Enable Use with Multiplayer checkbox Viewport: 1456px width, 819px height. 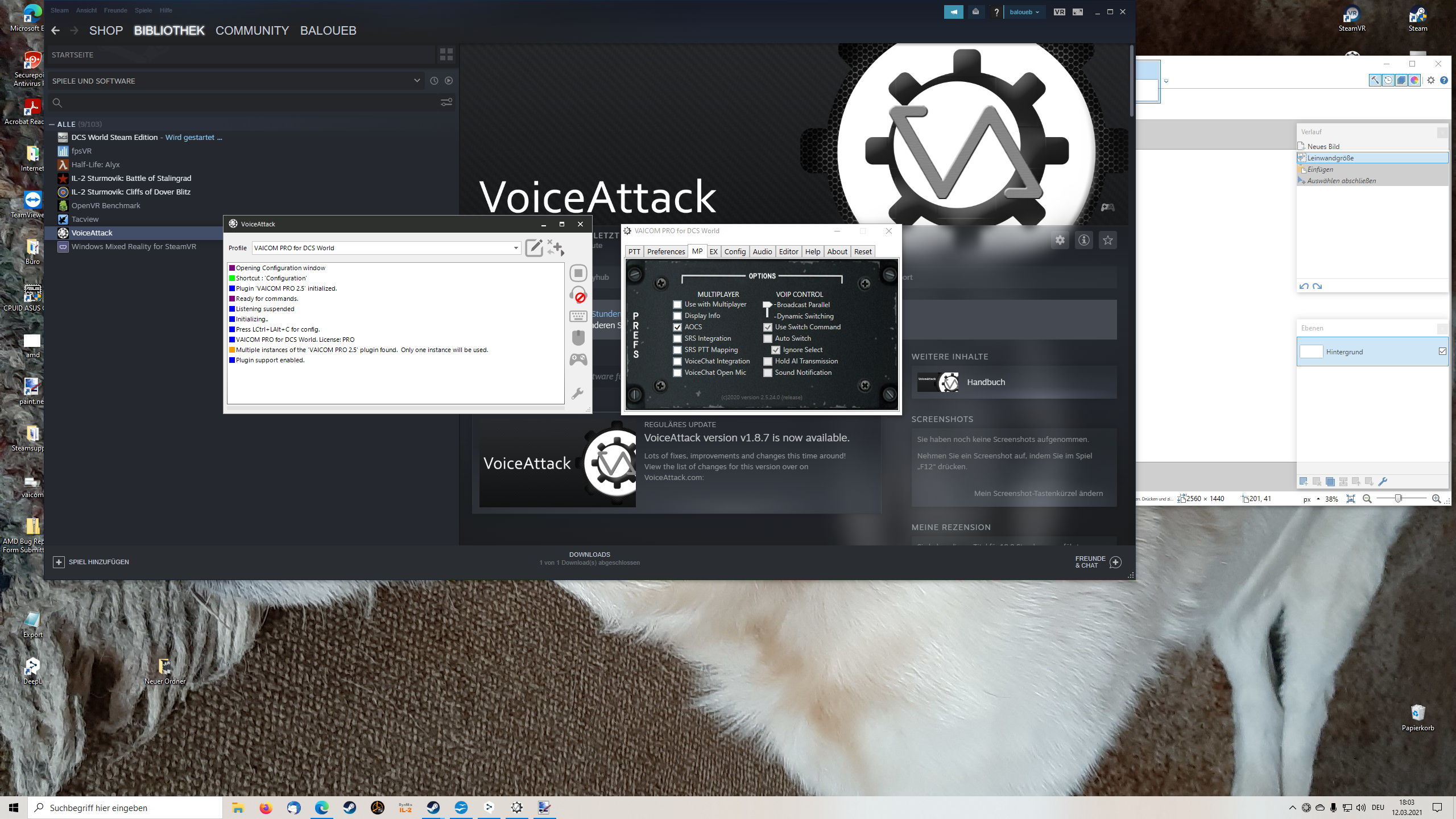point(677,304)
